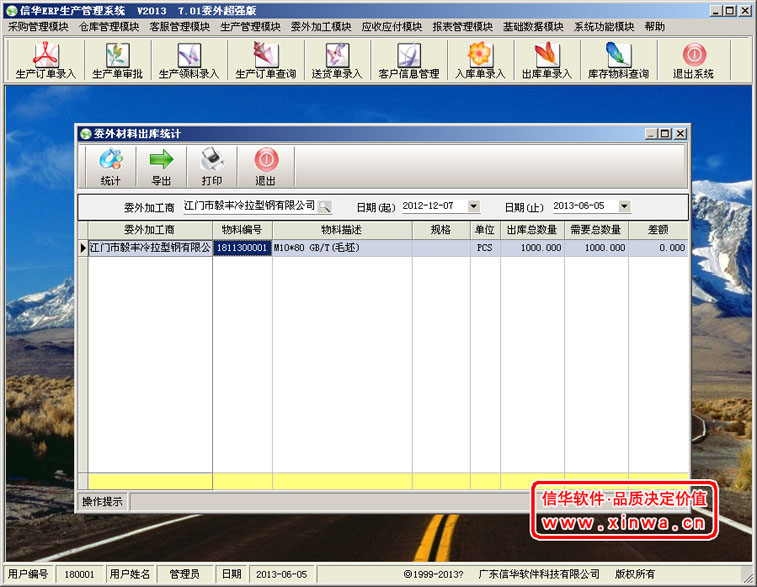Click 管理员 user name in status bar
The height and width of the screenshot is (587, 757).
coord(184,574)
